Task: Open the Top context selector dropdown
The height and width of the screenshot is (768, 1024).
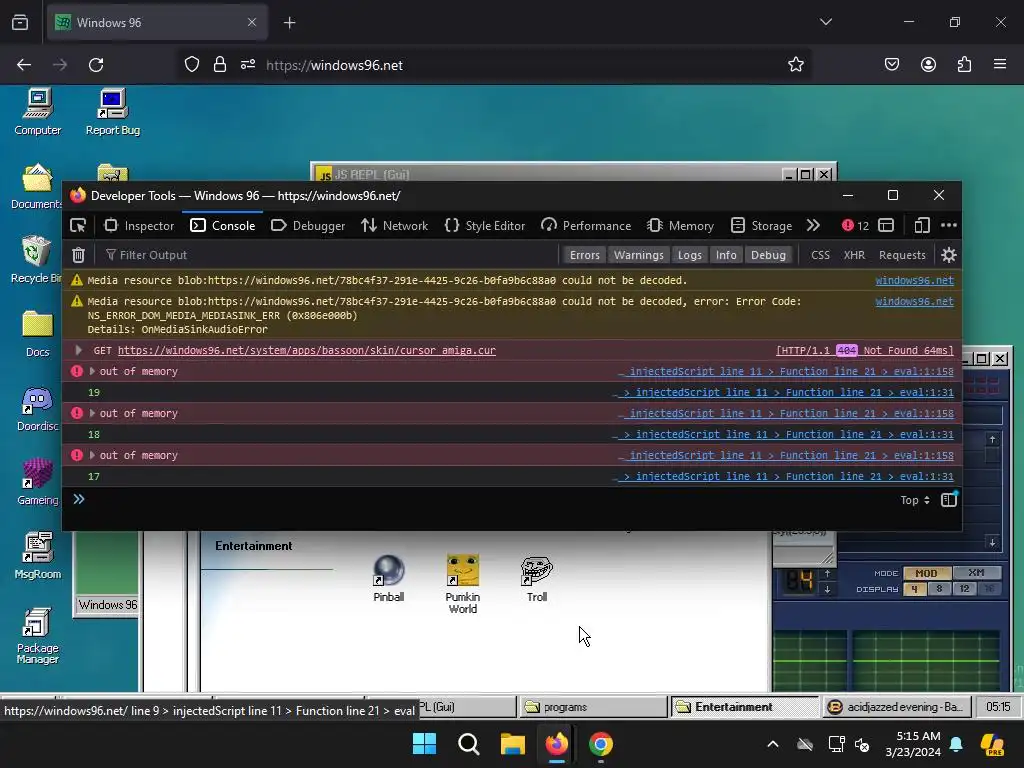Action: 914,500
